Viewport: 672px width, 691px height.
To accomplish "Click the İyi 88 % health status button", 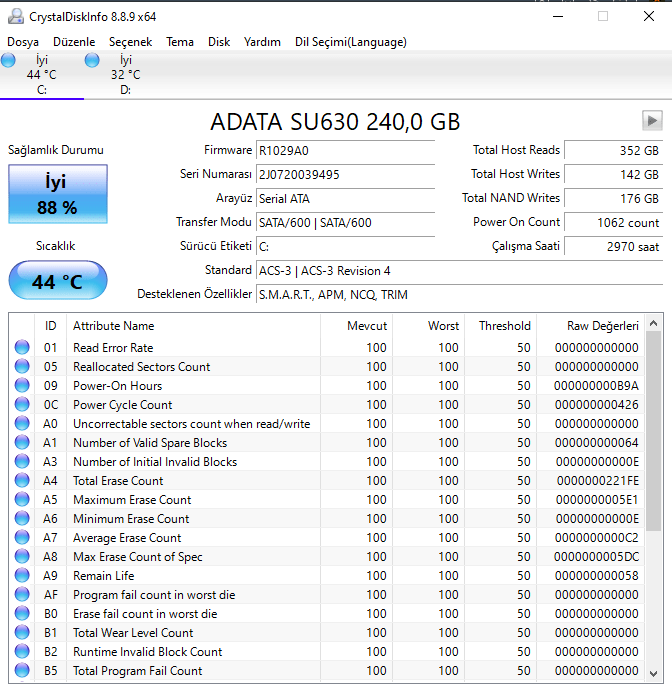I will click(58, 194).
